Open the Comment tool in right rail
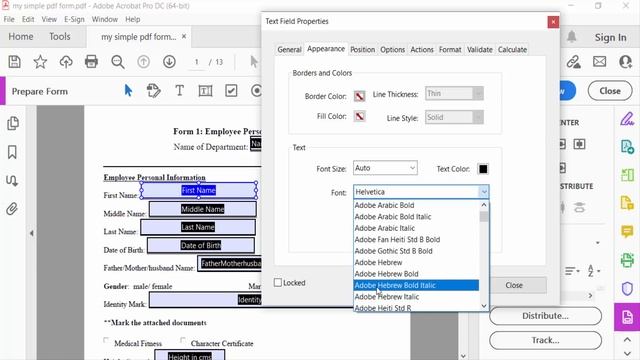 pyautogui.click(x=627, y=231)
